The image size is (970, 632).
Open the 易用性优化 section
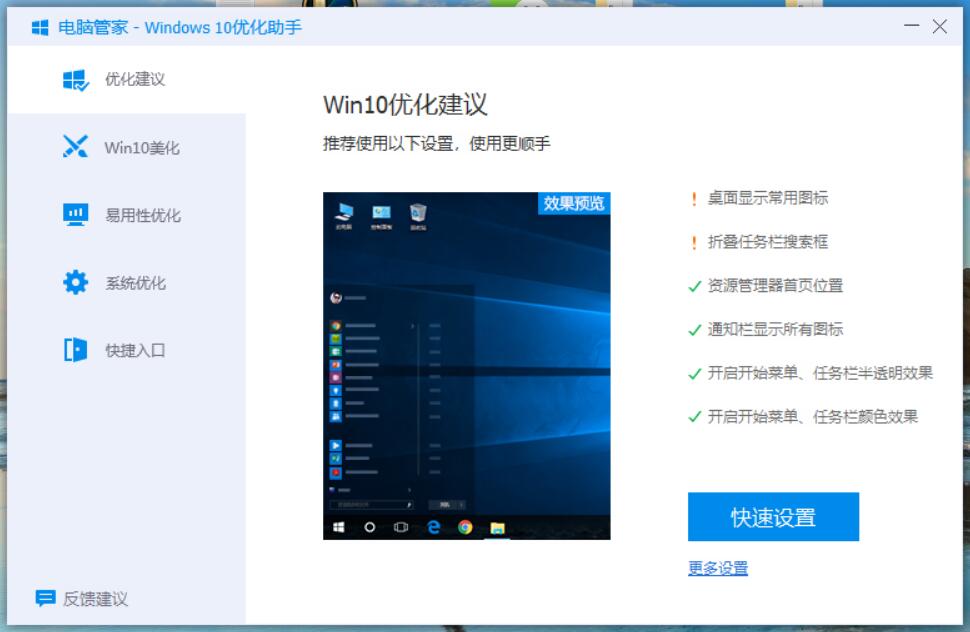[127, 215]
